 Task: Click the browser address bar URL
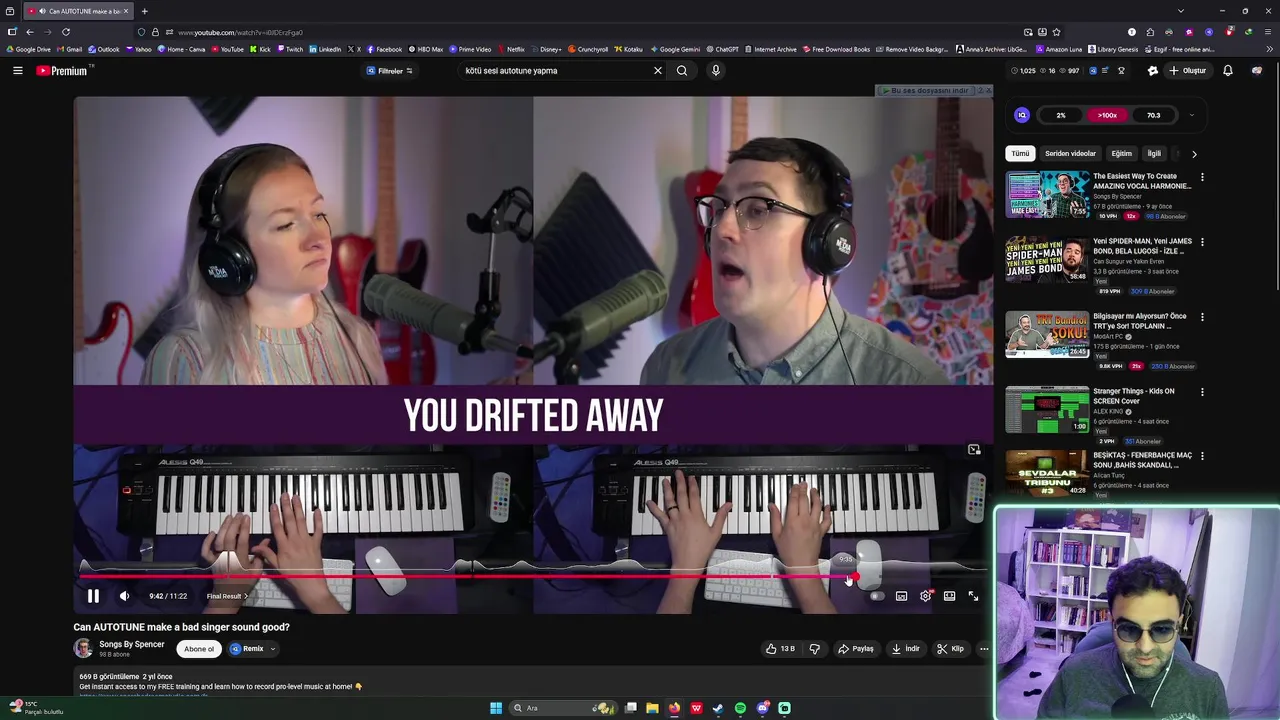[240, 32]
